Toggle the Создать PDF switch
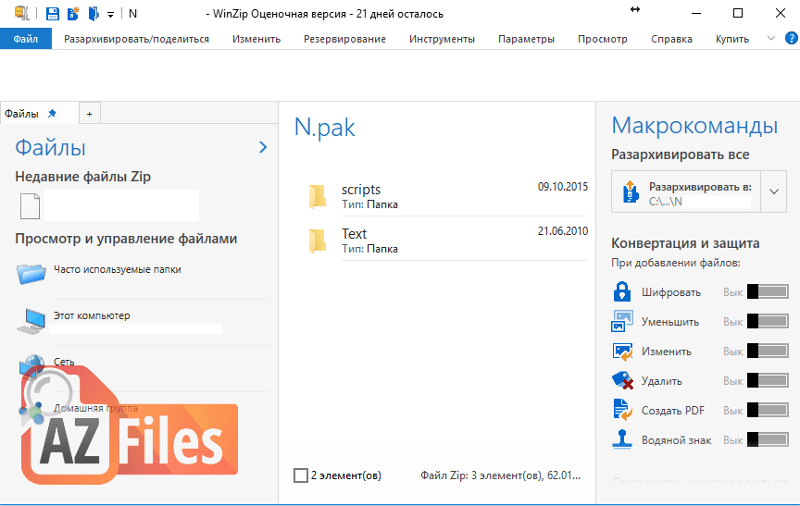Screen dimensions: 800x506 click(768, 410)
